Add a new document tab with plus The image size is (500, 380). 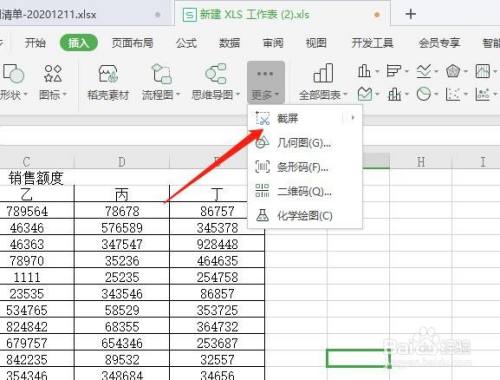(x=411, y=14)
